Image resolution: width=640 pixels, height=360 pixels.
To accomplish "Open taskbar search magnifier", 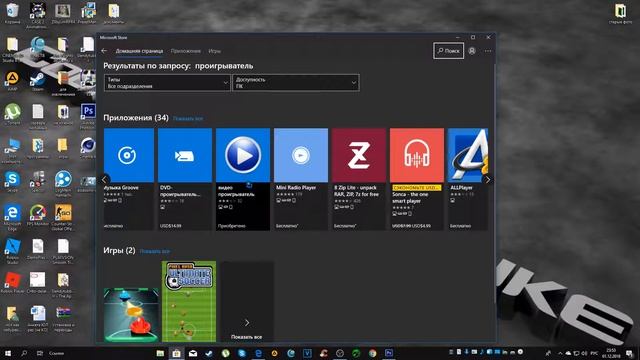I will coord(24,353).
